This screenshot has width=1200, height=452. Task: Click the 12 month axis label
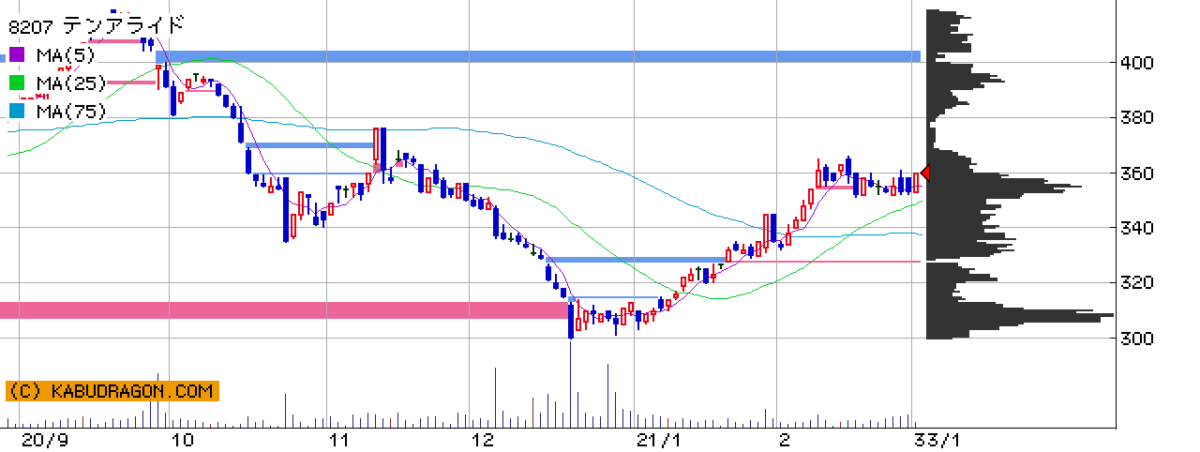[484, 439]
